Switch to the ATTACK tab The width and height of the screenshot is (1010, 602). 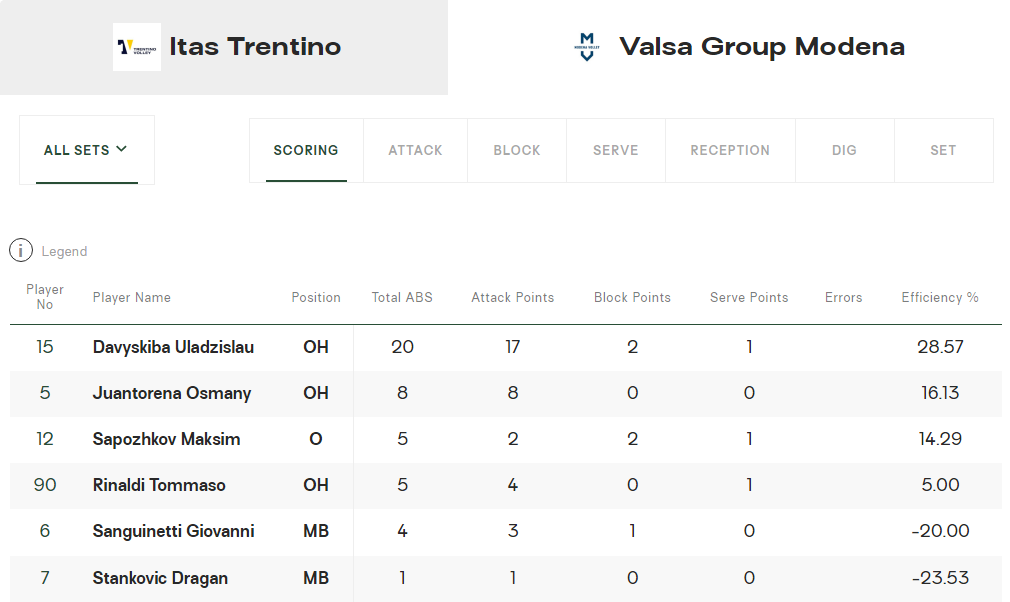tap(415, 150)
